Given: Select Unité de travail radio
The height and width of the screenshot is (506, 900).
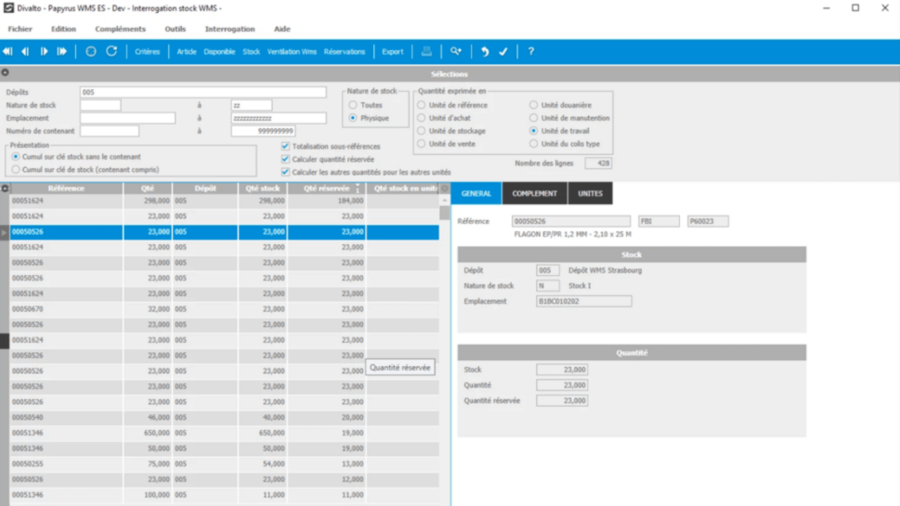Looking at the screenshot, I should point(534,131).
